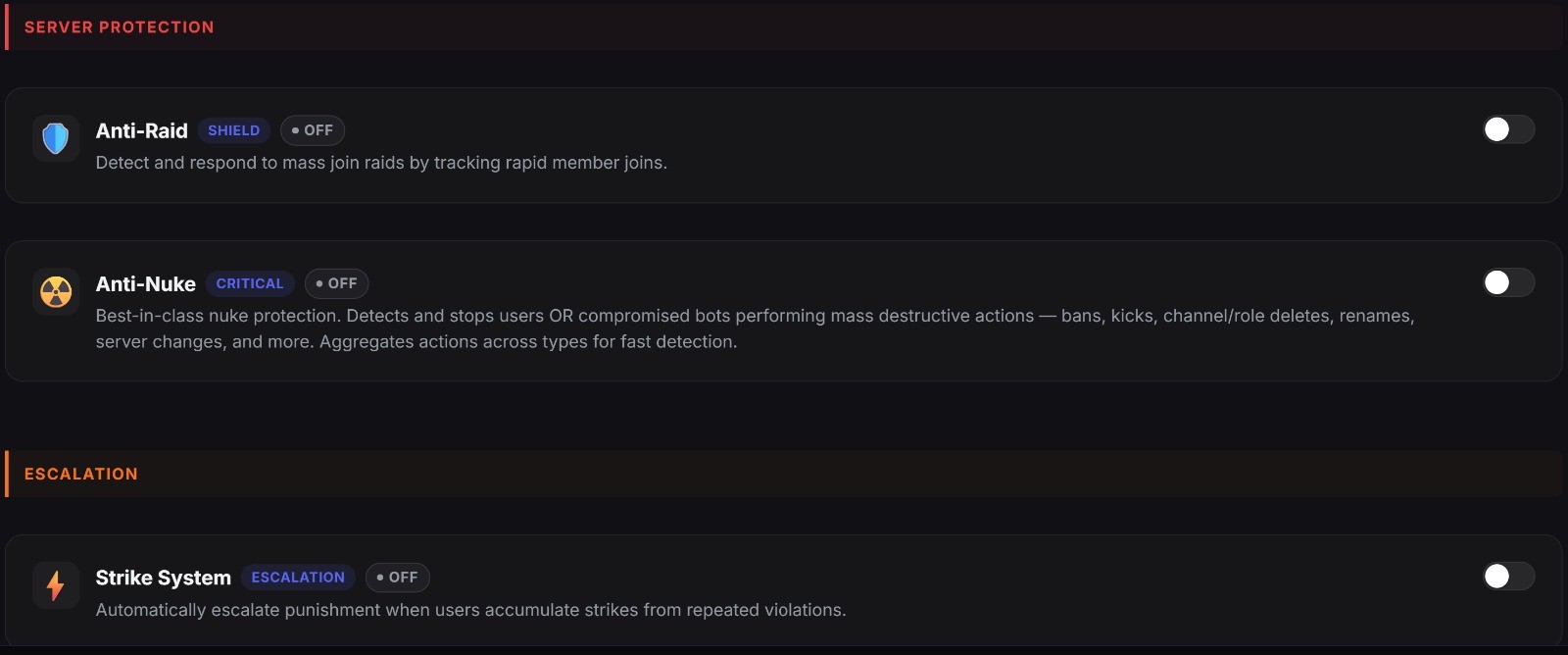Click the ESCALATION badge beside Strike System
1568x655 pixels.
298,578
